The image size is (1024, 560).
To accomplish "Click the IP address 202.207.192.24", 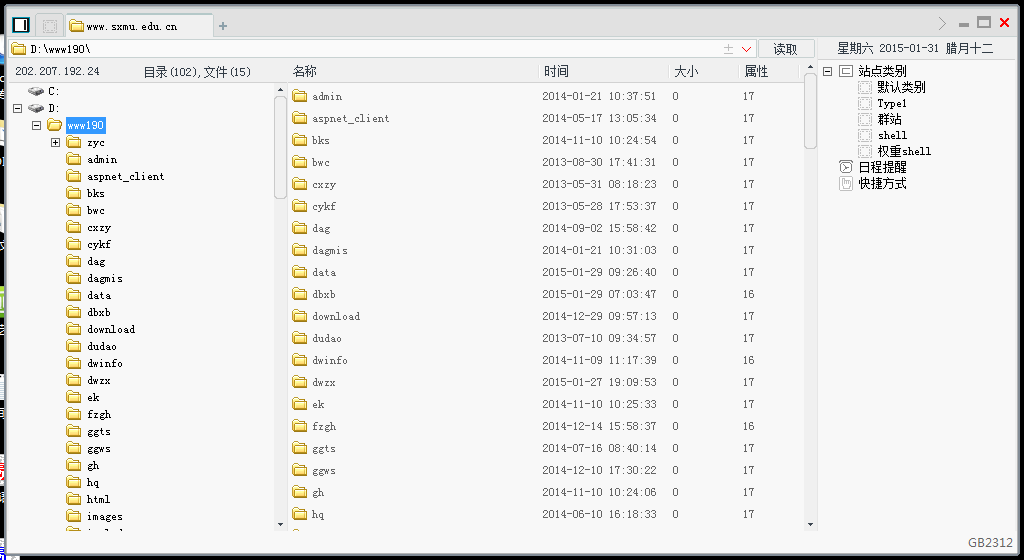I will 57,71.
